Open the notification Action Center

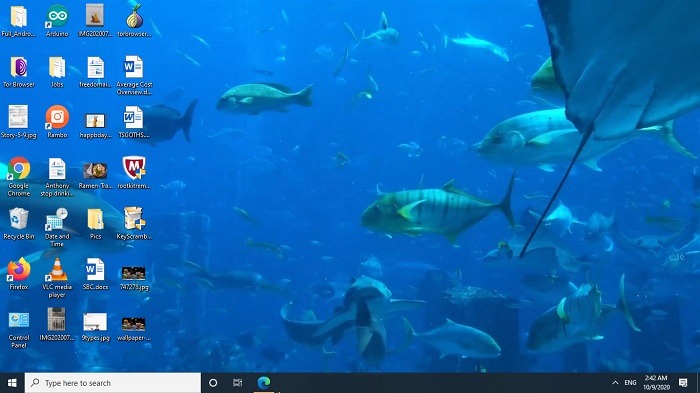point(683,383)
